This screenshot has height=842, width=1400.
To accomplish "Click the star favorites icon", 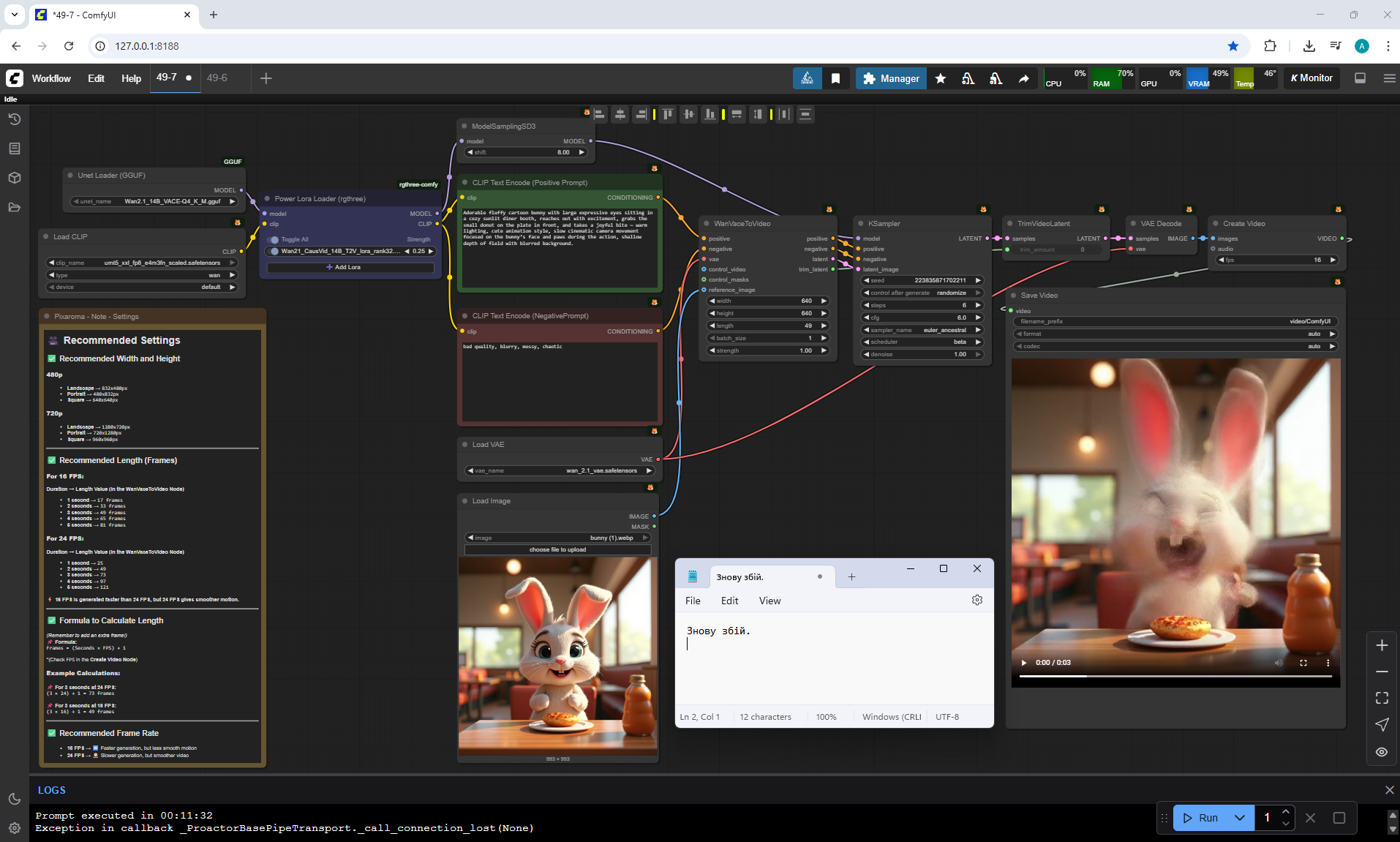I will pos(941,78).
